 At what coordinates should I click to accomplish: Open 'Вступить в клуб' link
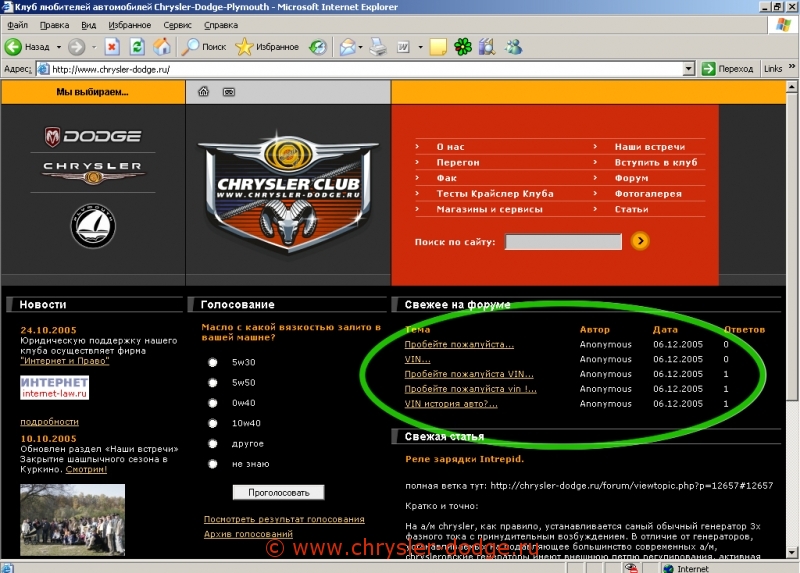click(656, 163)
